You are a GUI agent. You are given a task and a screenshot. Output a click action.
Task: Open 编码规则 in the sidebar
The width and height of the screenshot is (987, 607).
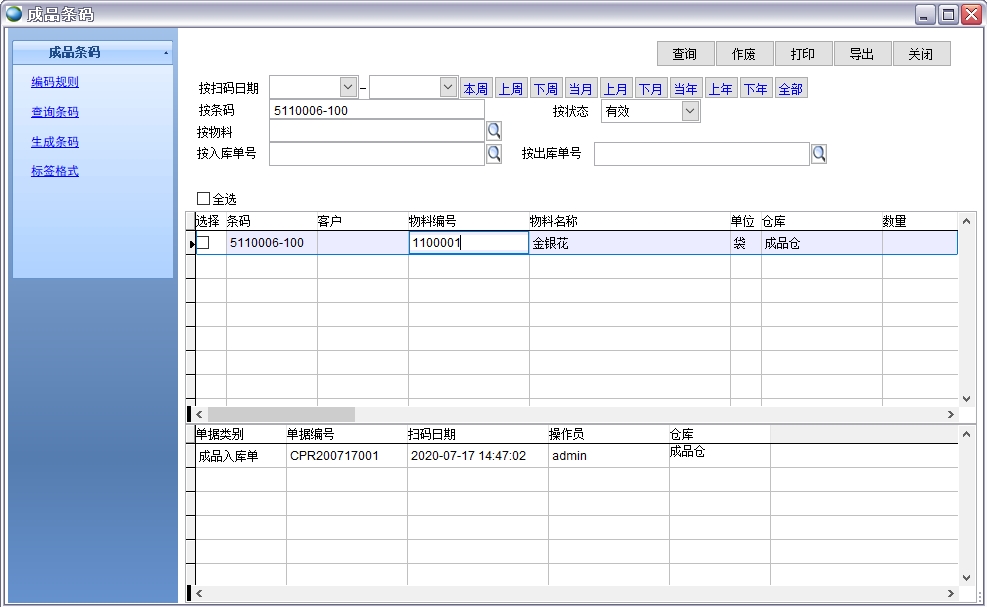coord(55,82)
